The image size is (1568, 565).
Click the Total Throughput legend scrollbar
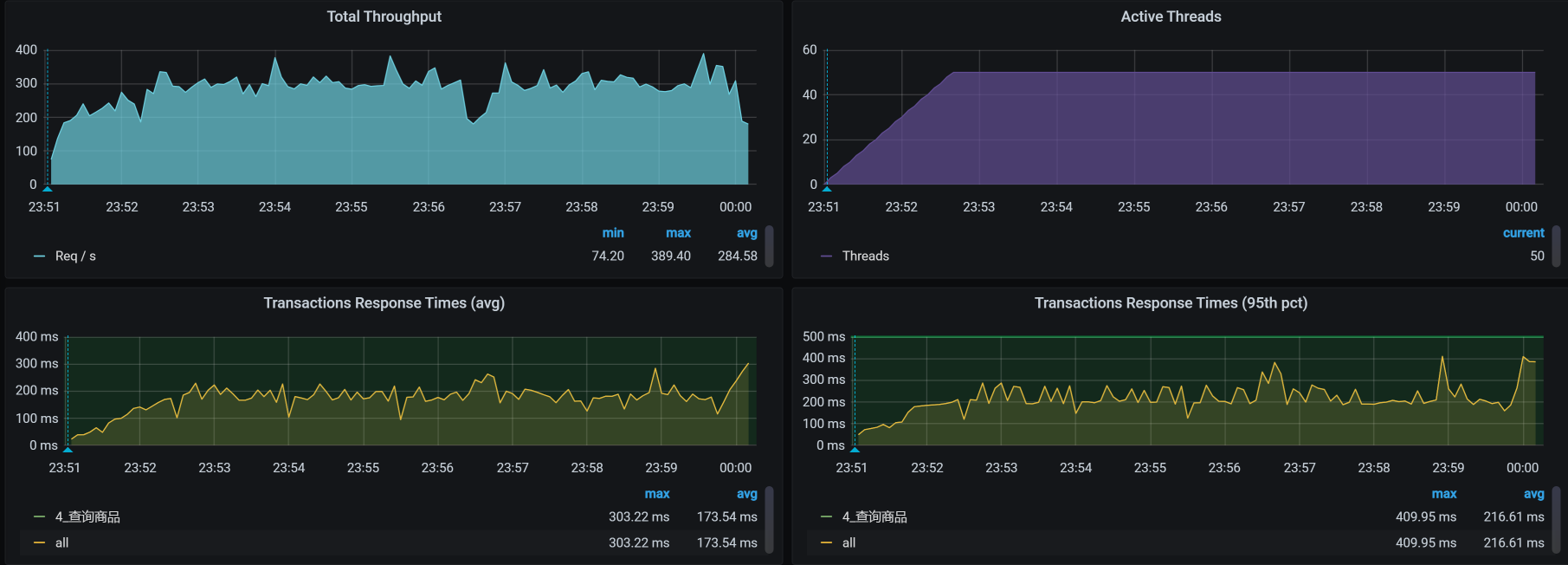click(x=769, y=246)
